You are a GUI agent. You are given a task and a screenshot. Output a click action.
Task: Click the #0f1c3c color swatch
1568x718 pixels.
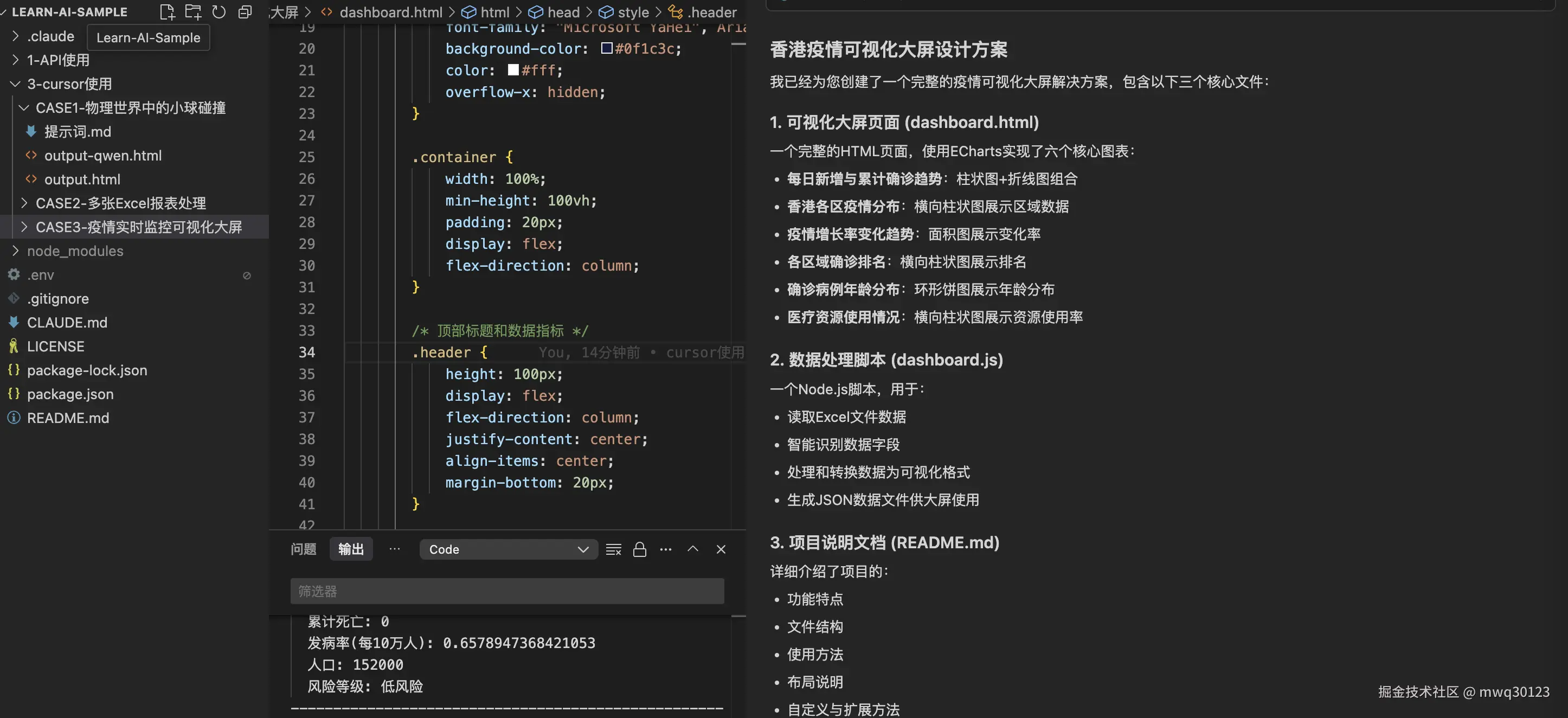(x=606, y=48)
